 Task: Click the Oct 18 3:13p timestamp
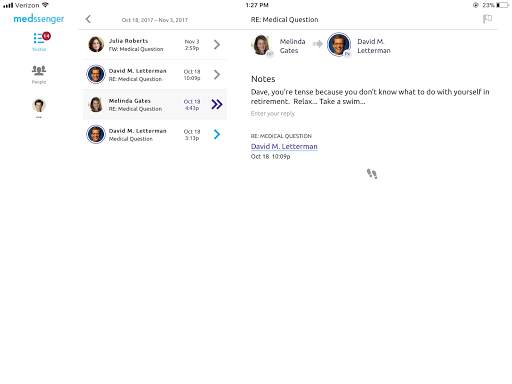coord(192,135)
